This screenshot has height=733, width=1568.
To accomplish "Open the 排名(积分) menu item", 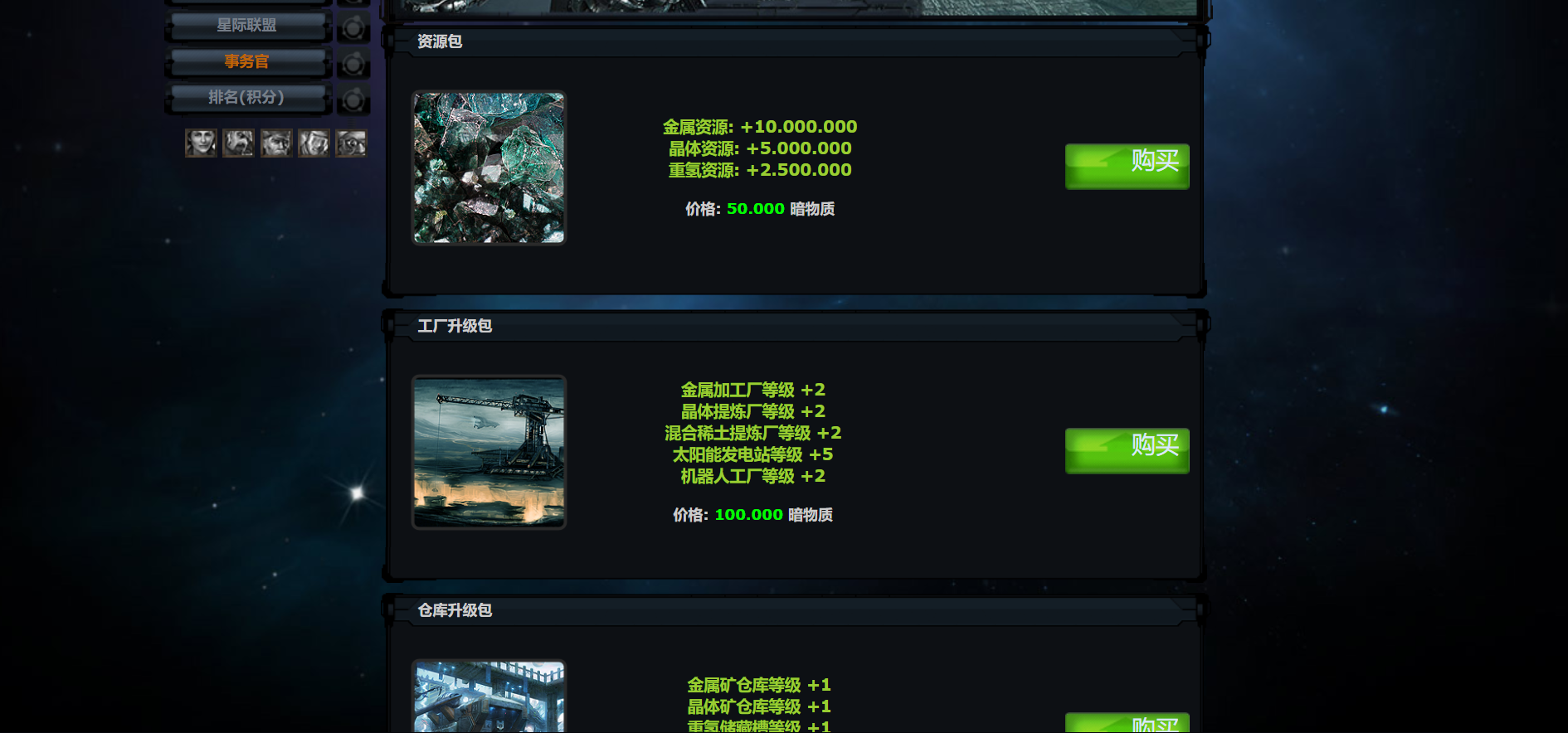I will pyautogui.click(x=247, y=98).
